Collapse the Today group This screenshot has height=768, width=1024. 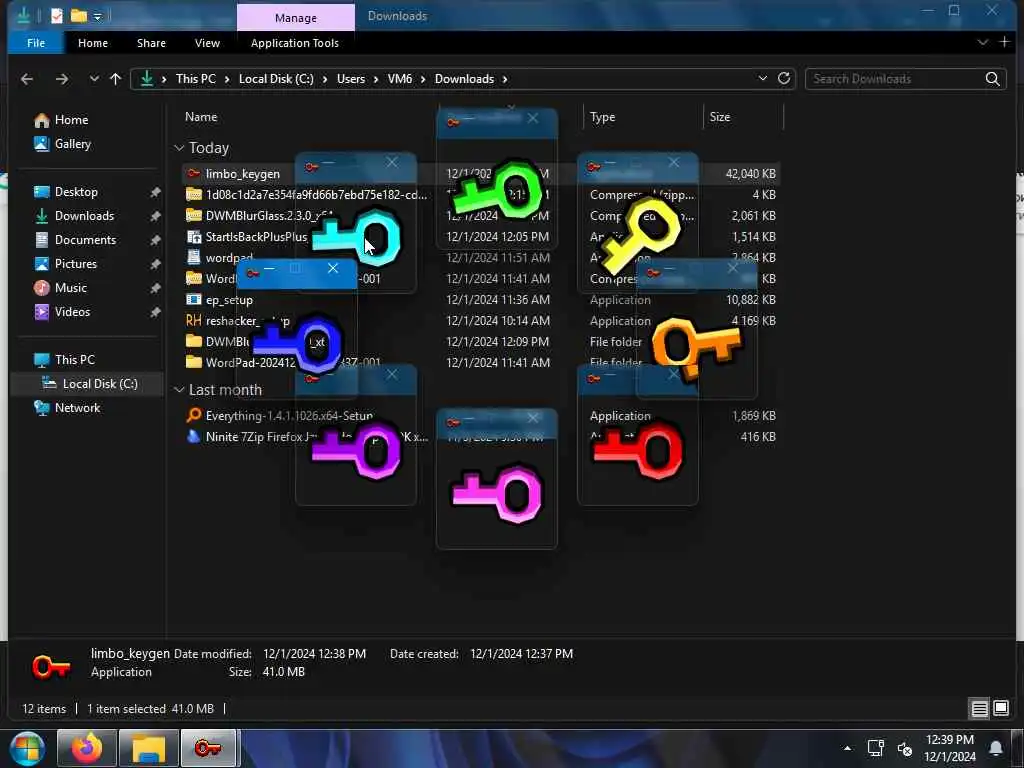[179, 148]
